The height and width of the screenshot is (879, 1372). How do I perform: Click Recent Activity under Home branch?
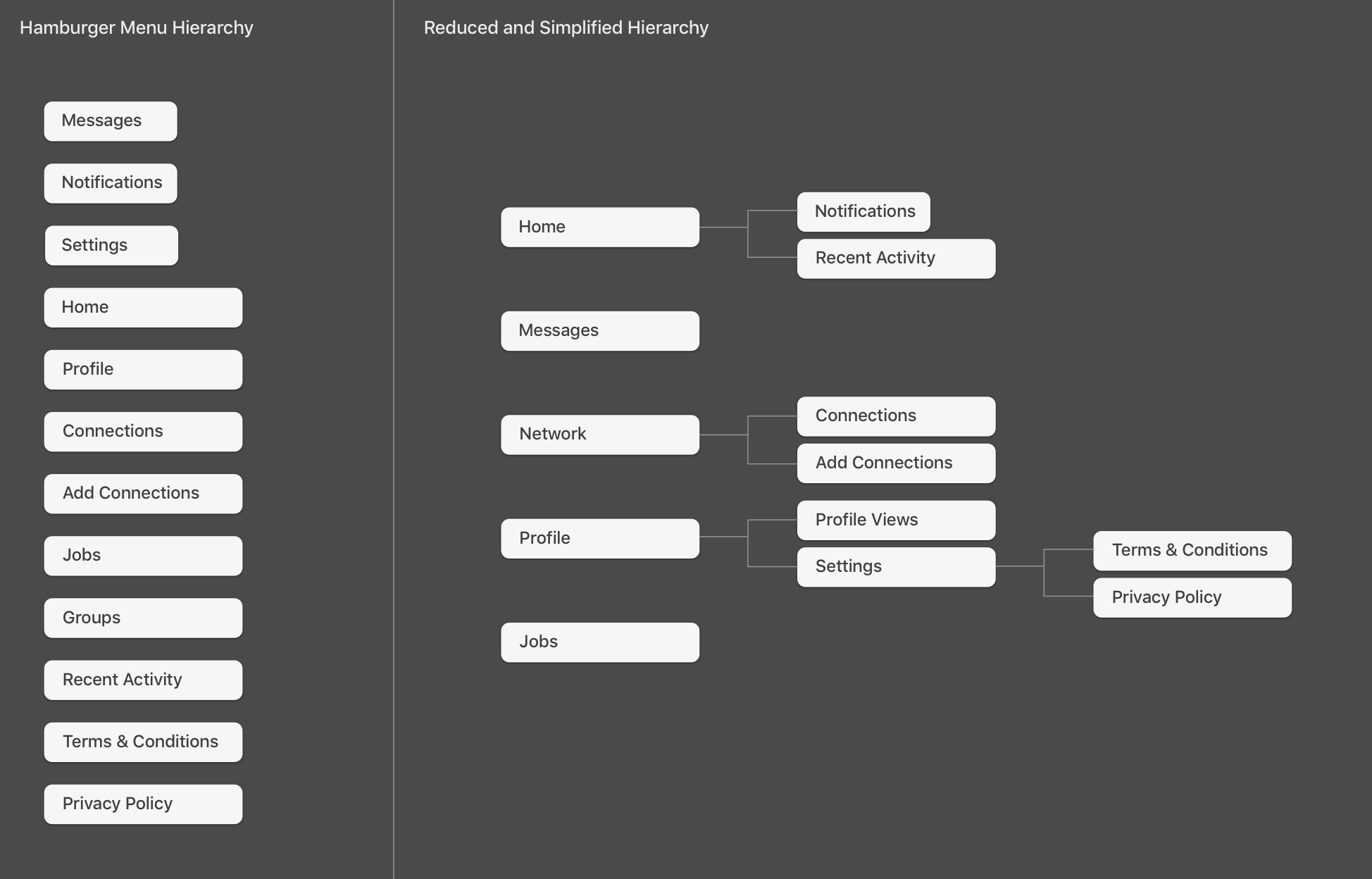[x=895, y=258]
